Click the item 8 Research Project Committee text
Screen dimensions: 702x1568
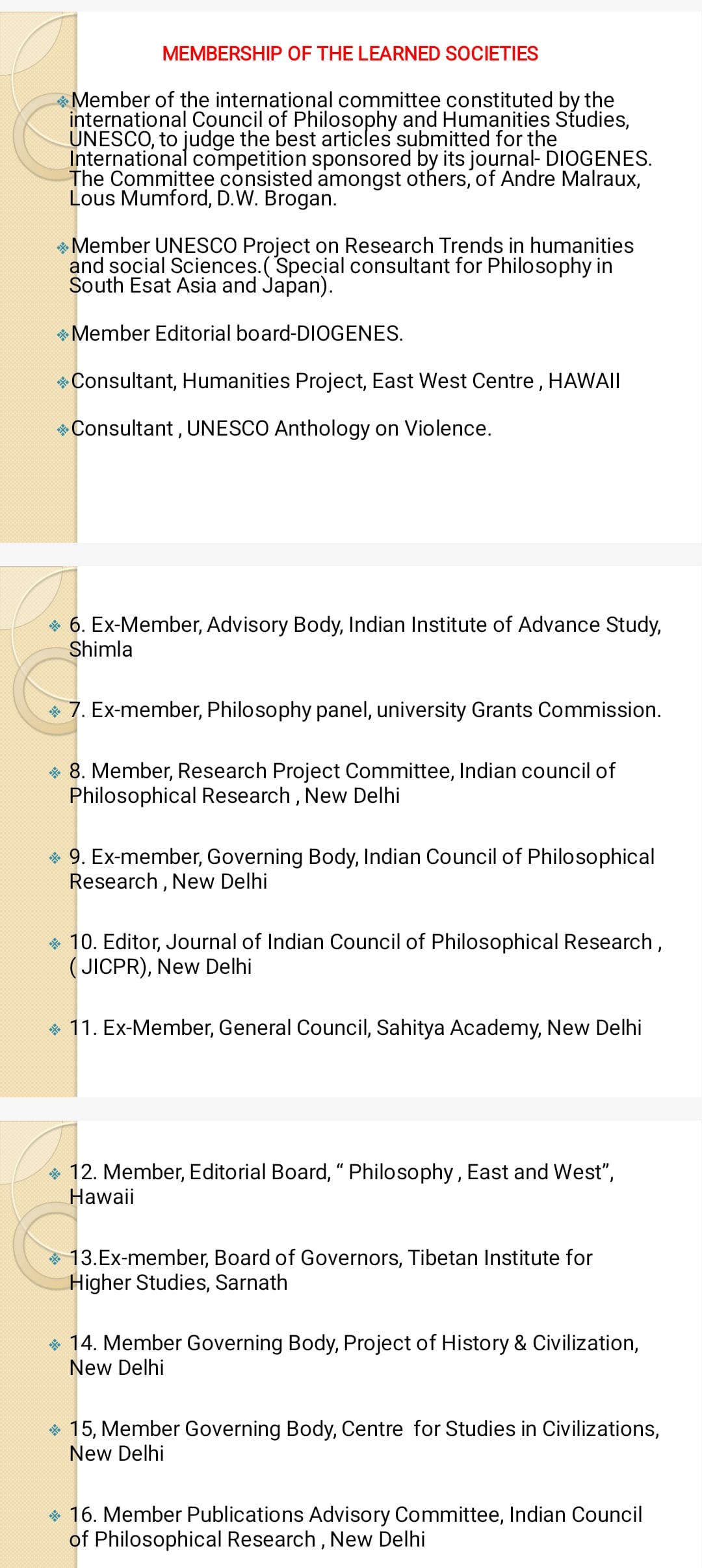(x=343, y=771)
